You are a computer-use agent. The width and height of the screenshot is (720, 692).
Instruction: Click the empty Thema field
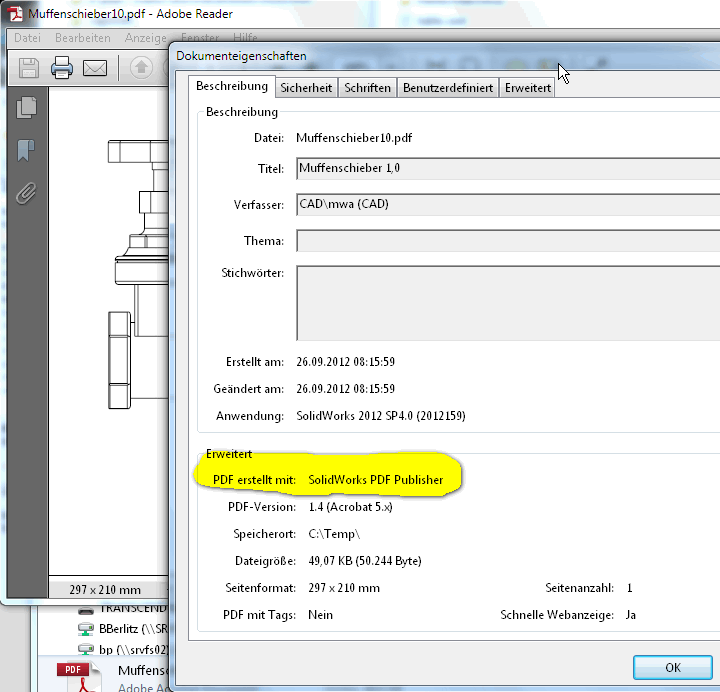pyautogui.click(x=508, y=241)
